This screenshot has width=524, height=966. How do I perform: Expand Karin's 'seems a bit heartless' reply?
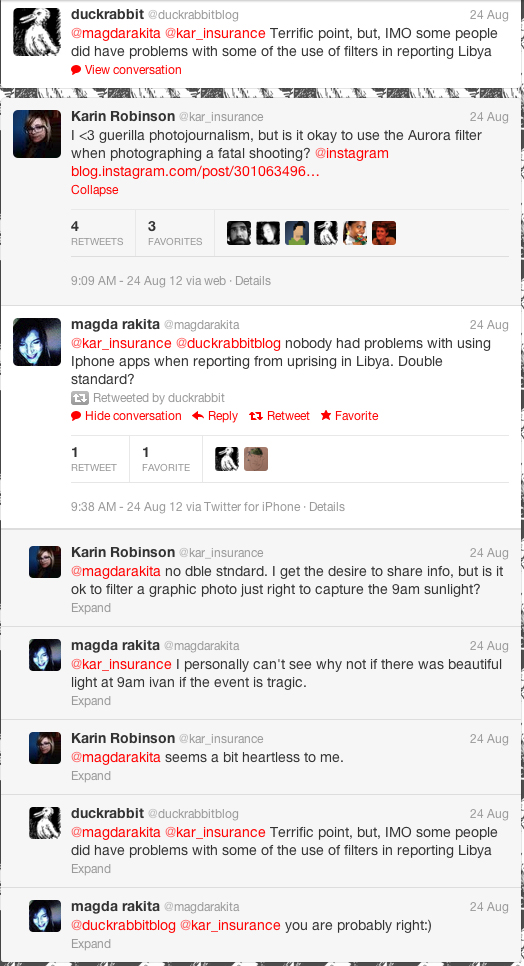pos(91,776)
